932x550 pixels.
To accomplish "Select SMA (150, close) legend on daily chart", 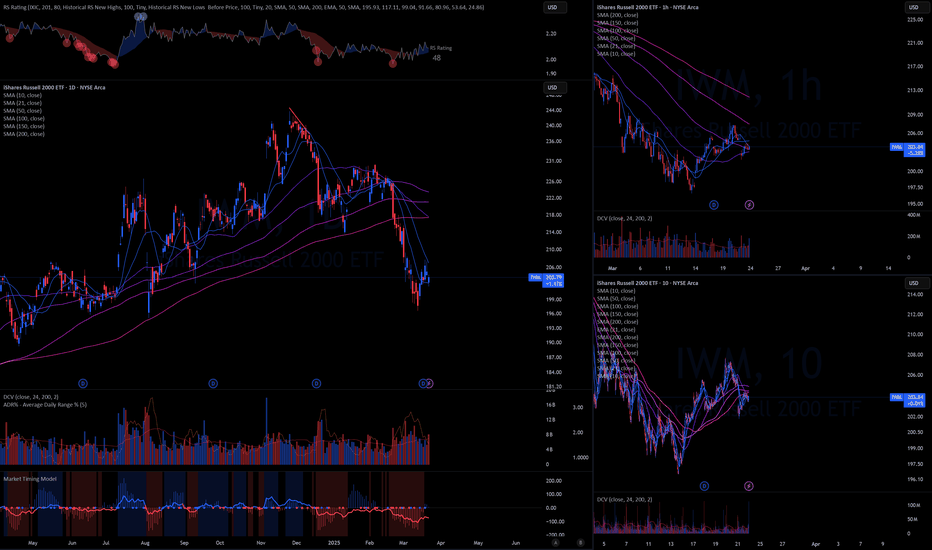I will pyautogui.click(x=24, y=126).
